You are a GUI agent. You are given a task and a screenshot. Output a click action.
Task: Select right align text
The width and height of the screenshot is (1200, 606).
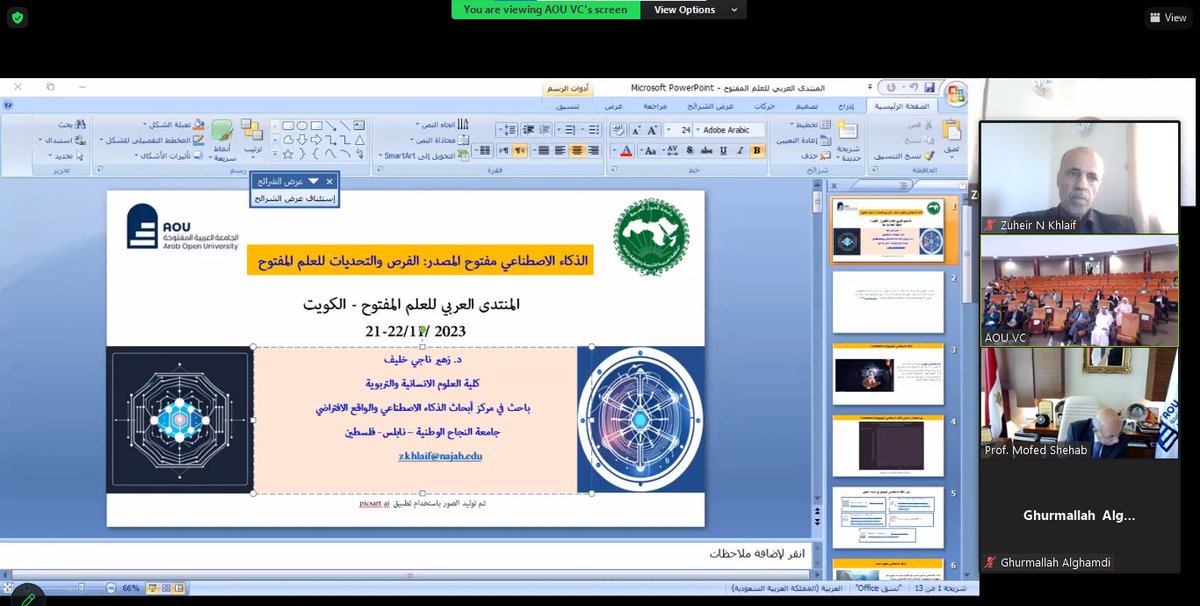pos(592,150)
